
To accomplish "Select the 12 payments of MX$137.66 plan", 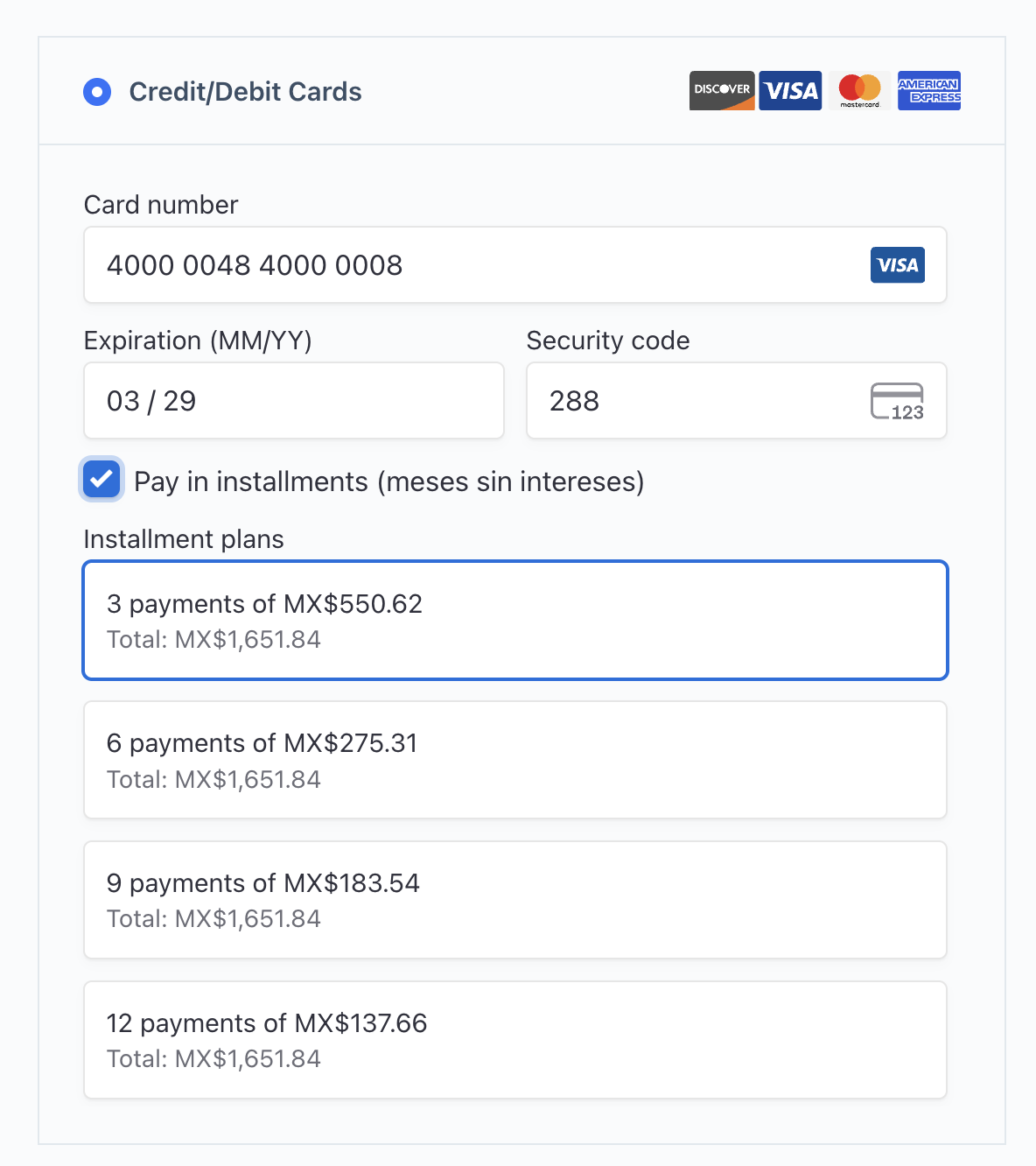I will (x=515, y=1040).
